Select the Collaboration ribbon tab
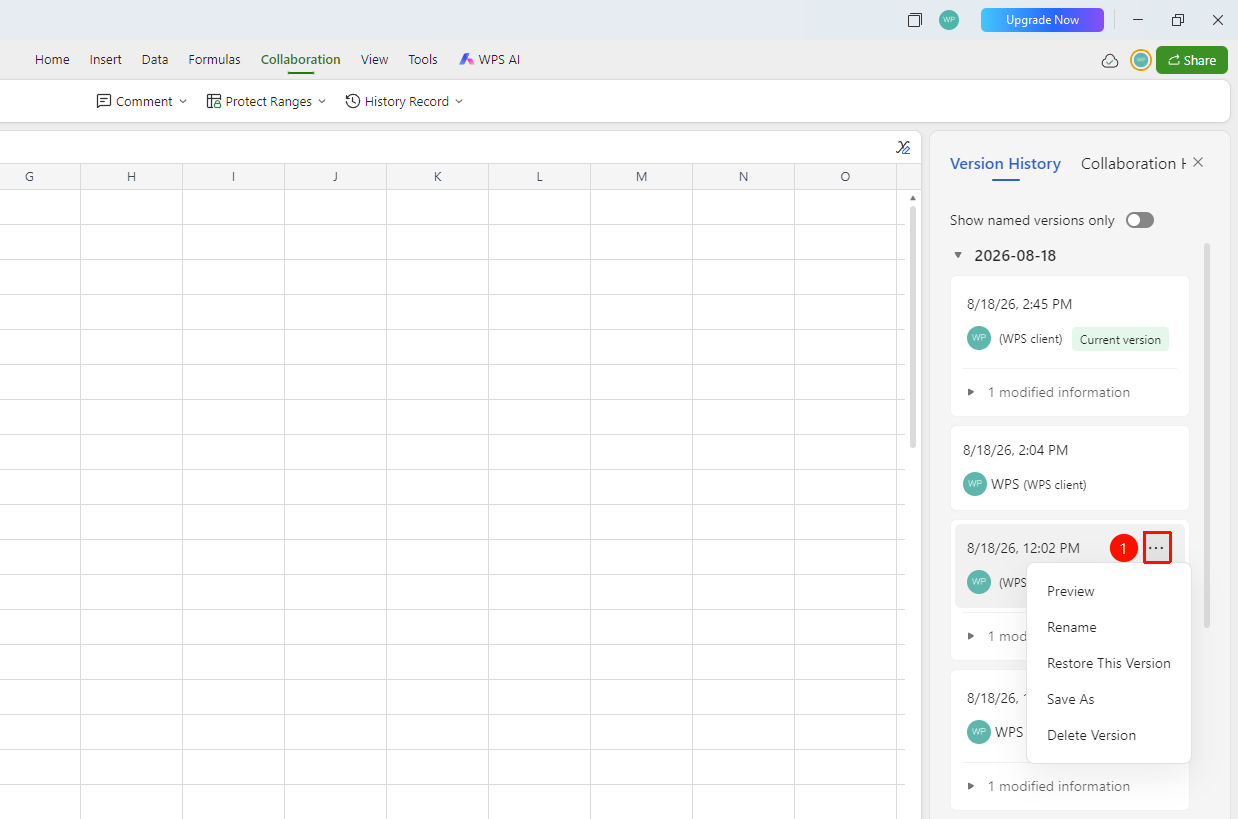This screenshot has height=819, width=1238. tap(301, 60)
